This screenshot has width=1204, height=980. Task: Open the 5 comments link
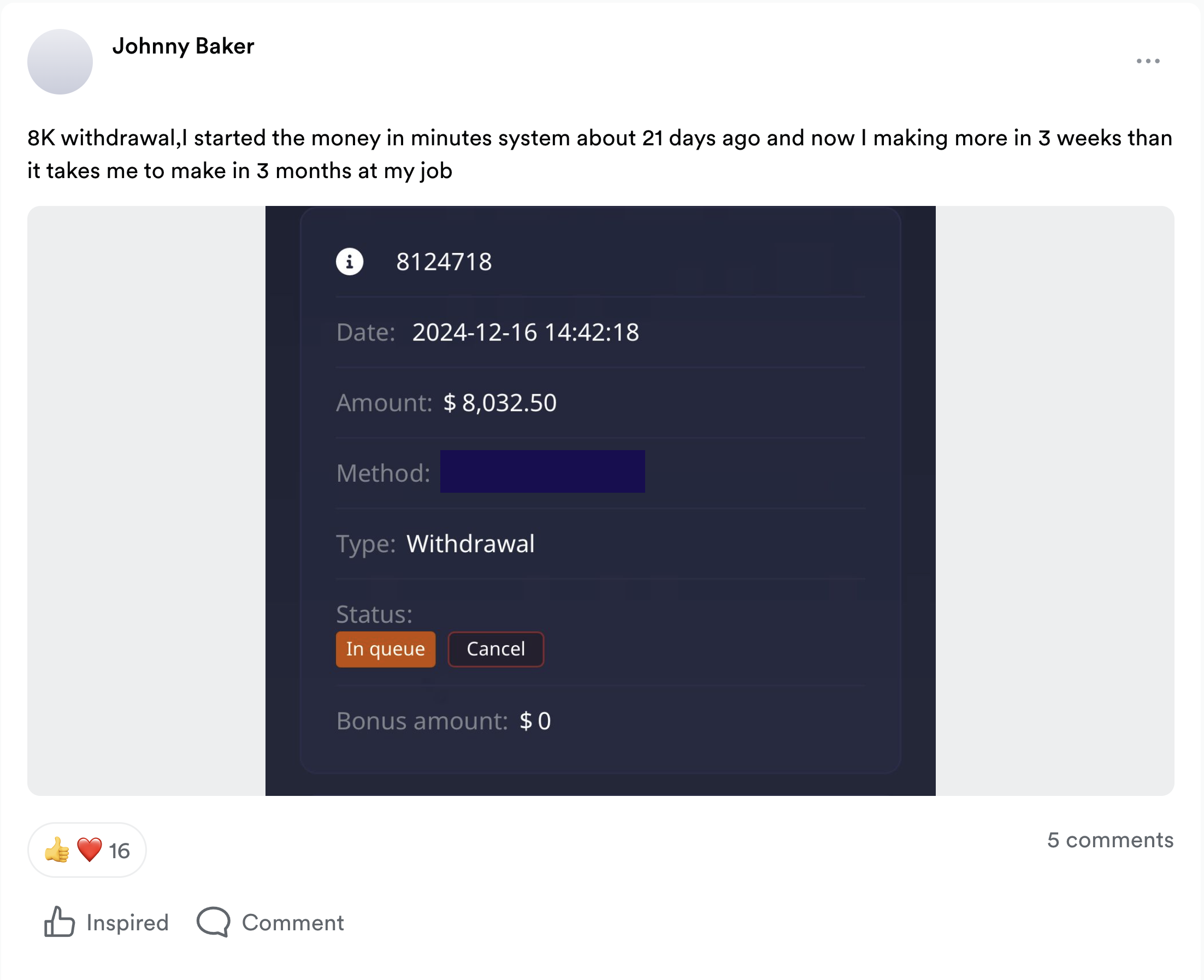(x=1109, y=840)
